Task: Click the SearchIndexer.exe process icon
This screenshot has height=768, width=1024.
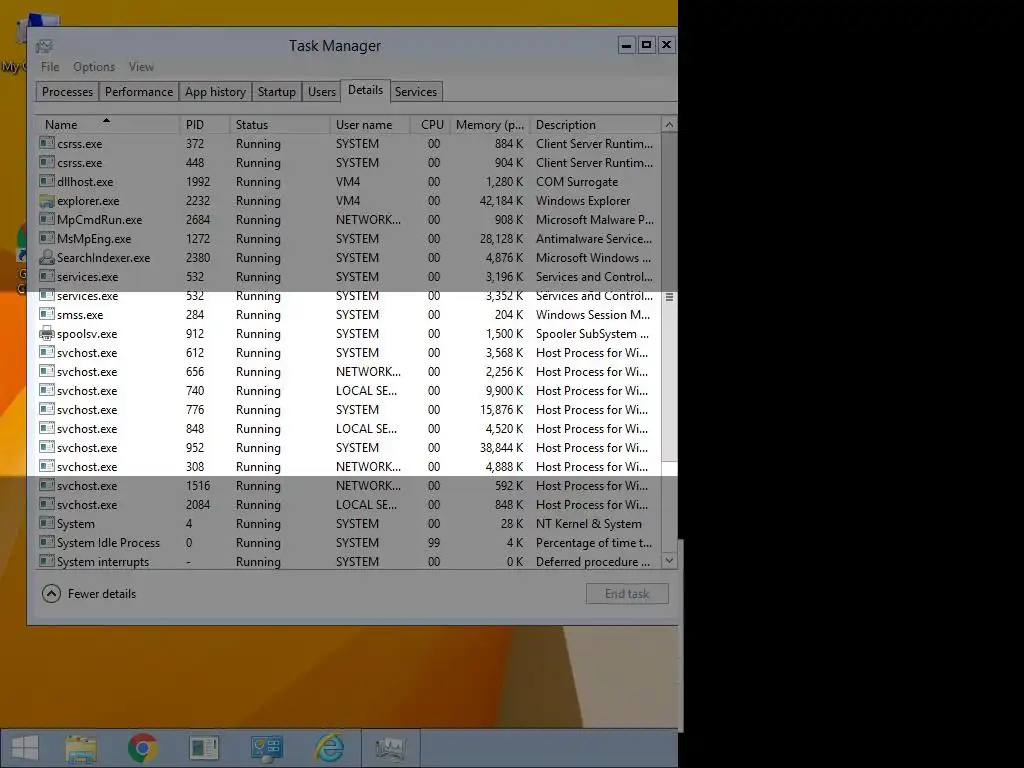Action: (x=46, y=257)
